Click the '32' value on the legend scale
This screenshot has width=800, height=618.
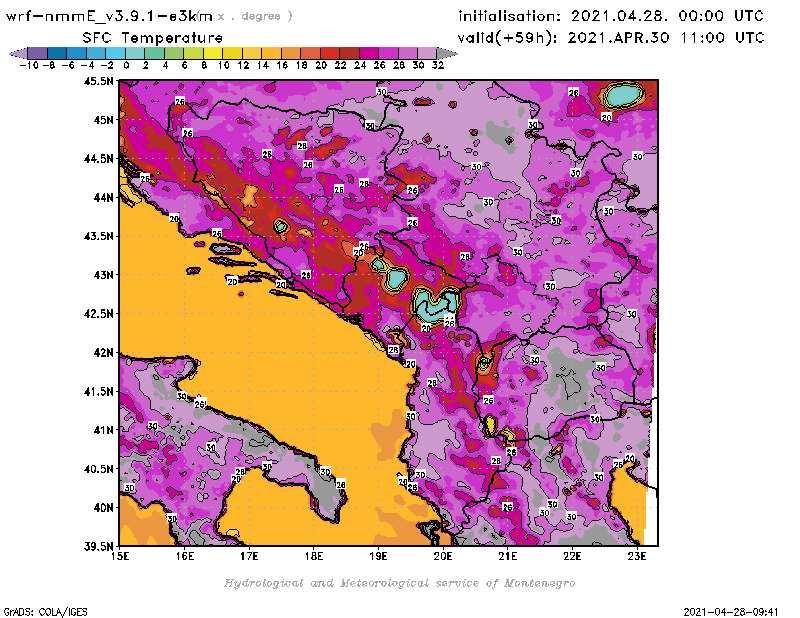pyautogui.click(x=438, y=66)
